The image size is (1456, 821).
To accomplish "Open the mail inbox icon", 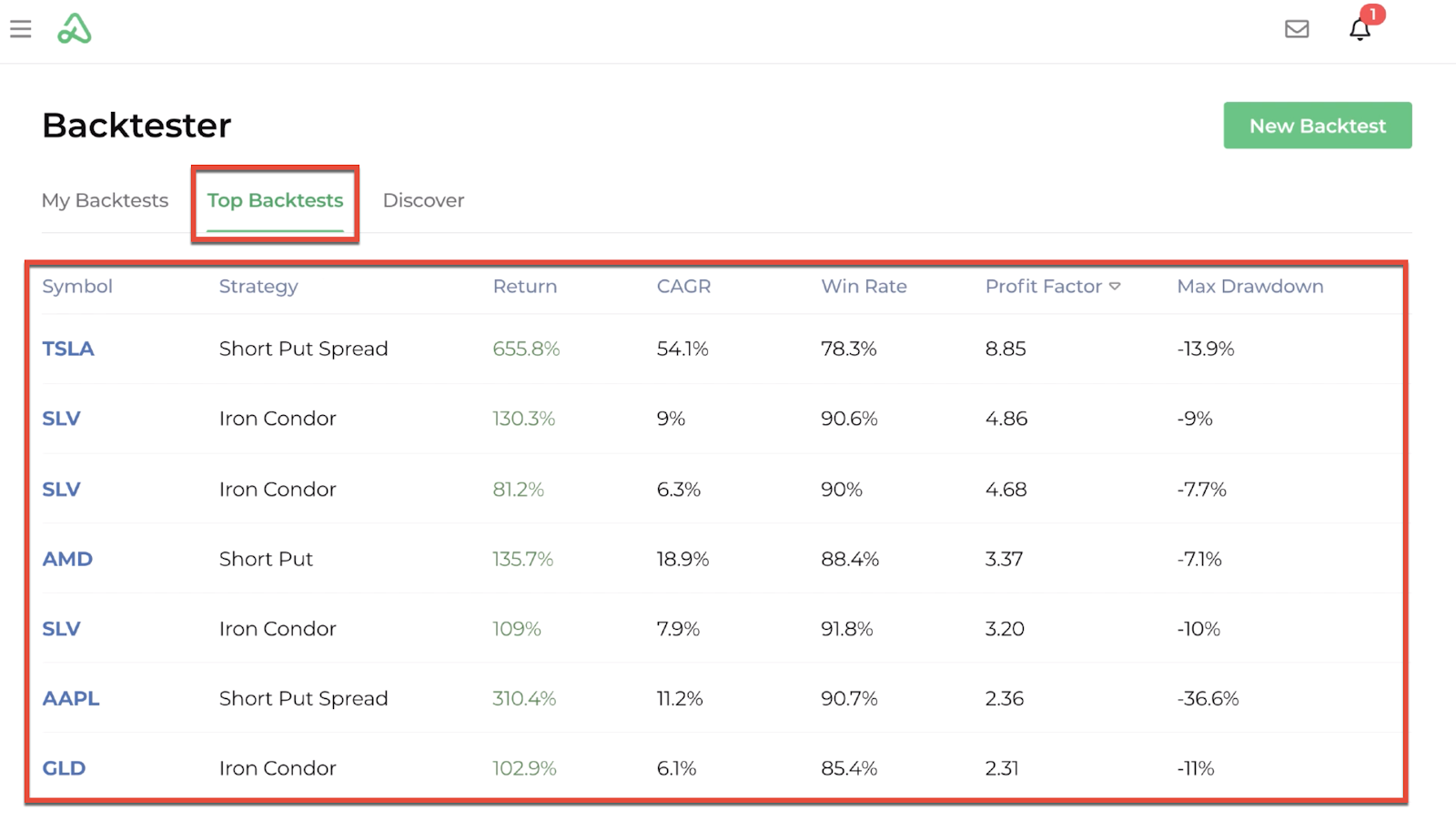I will point(1297,29).
